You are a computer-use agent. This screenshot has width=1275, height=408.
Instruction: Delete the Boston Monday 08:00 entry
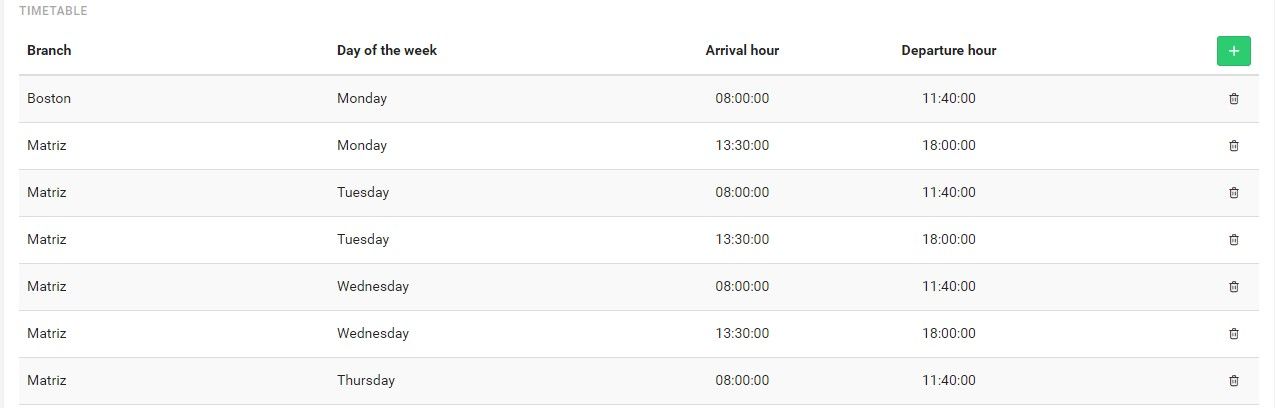point(1233,98)
